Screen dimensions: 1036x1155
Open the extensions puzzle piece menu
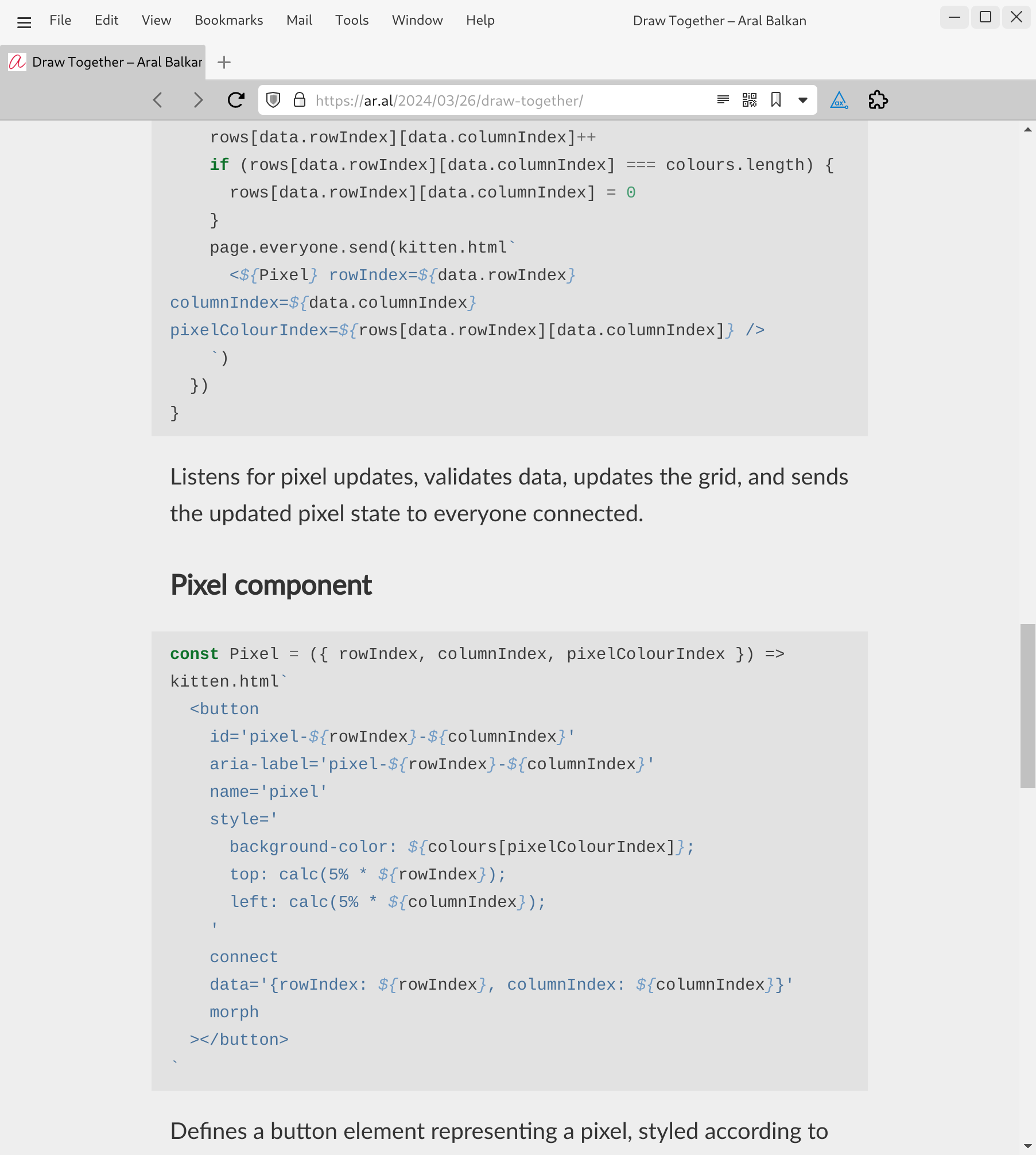[878, 100]
